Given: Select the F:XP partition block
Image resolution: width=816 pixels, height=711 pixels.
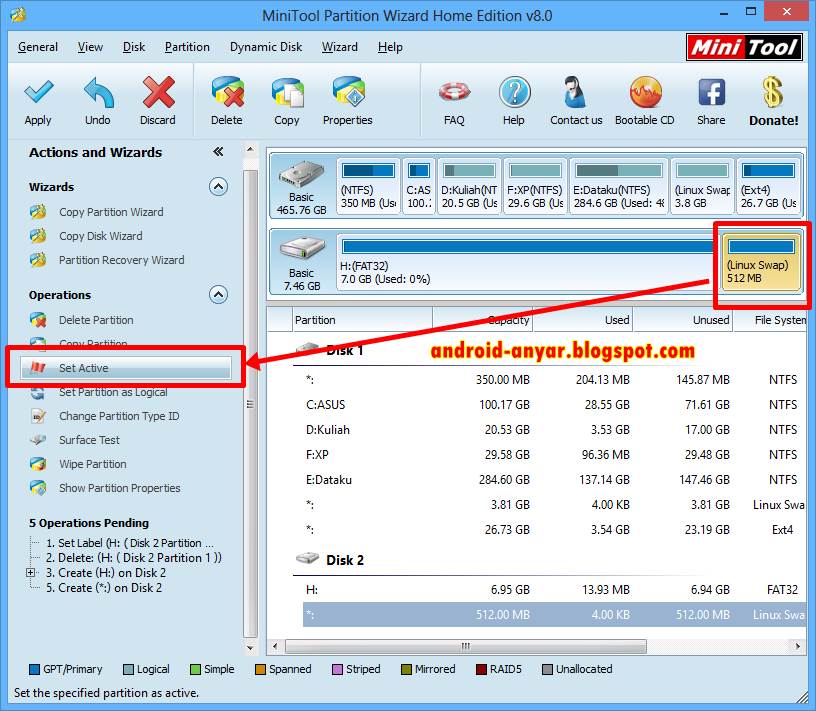Looking at the screenshot, I should [535, 185].
